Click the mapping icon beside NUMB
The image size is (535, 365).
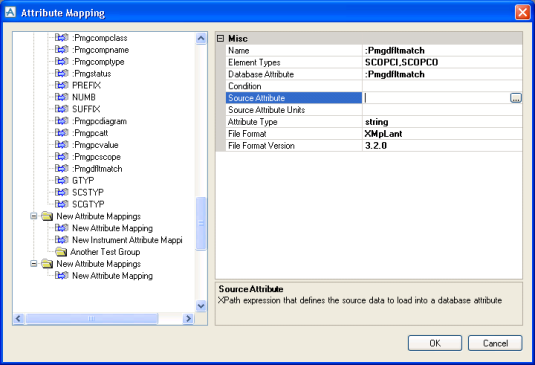click(x=61, y=97)
